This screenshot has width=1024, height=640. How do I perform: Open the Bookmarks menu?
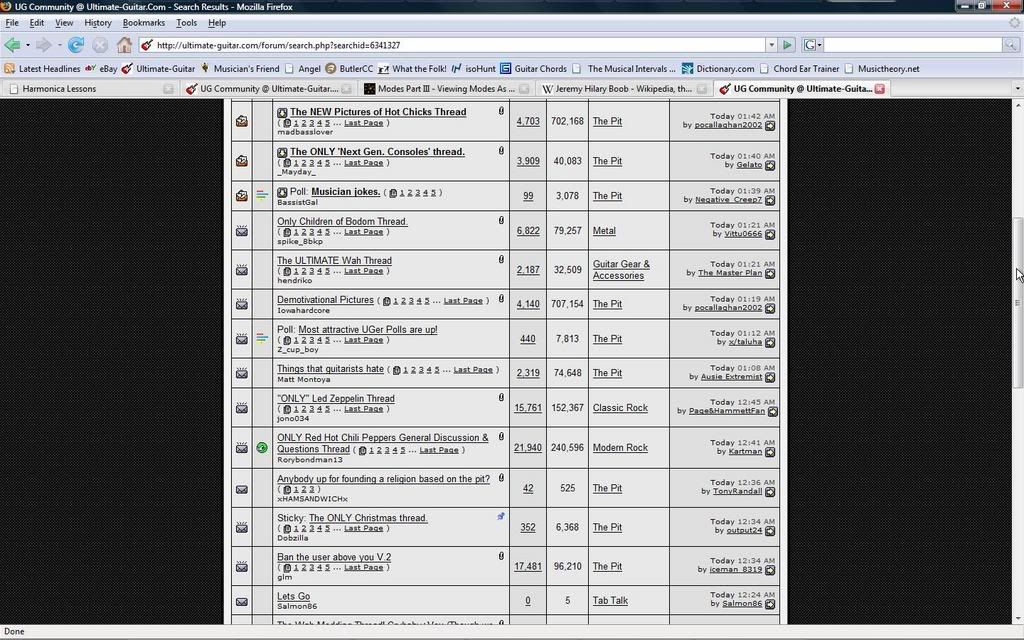tap(144, 23)
